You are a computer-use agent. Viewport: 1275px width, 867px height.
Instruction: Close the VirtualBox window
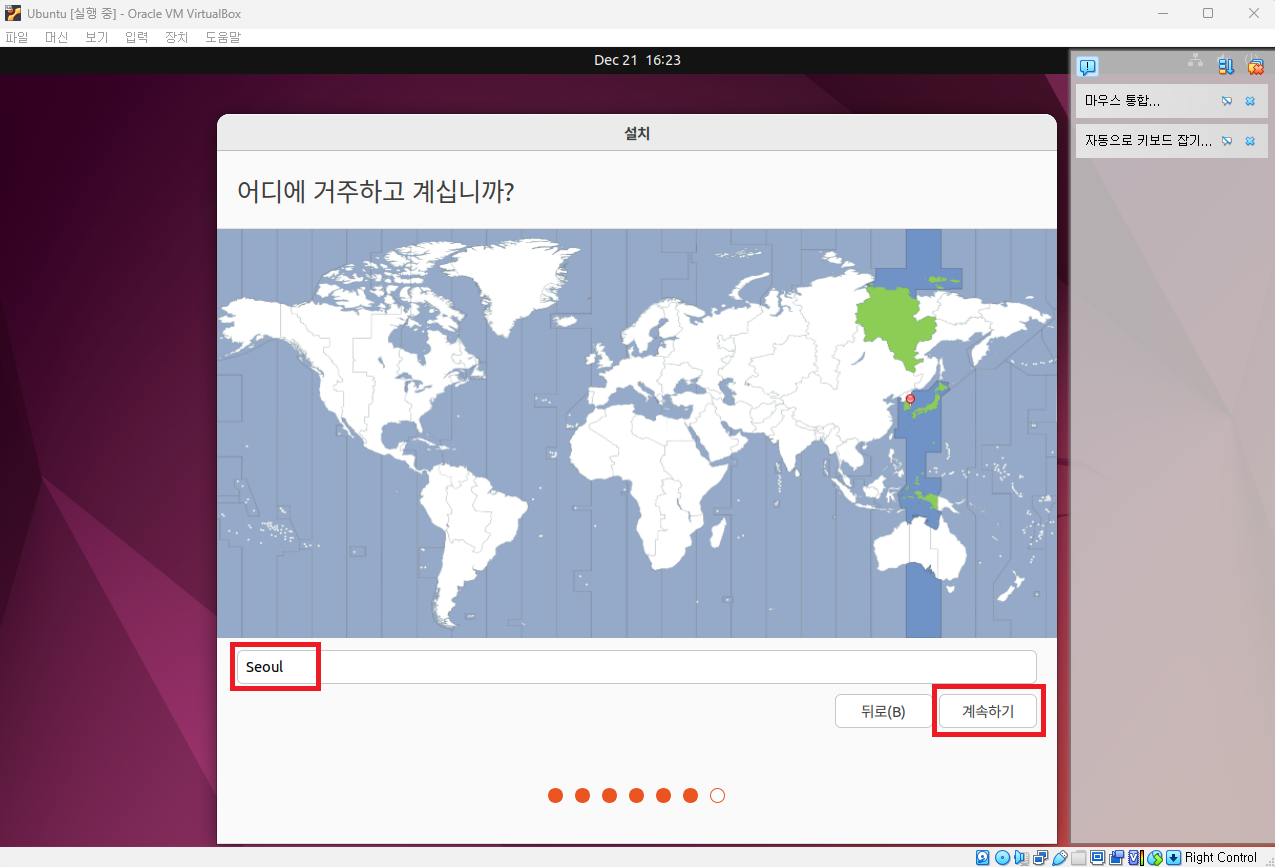[x=1253, y=14]
